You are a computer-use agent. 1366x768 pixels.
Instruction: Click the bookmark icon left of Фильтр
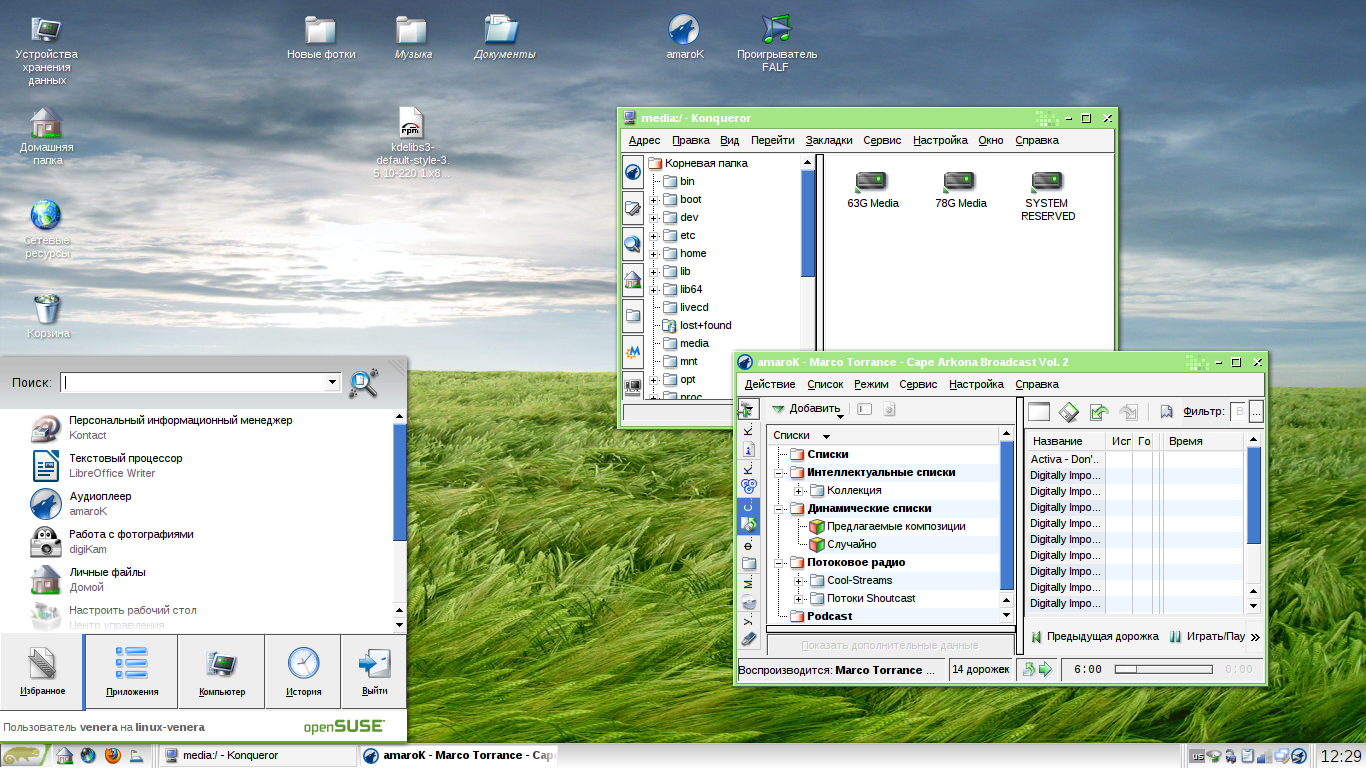pyautogui.click(x=1166, y=411)
